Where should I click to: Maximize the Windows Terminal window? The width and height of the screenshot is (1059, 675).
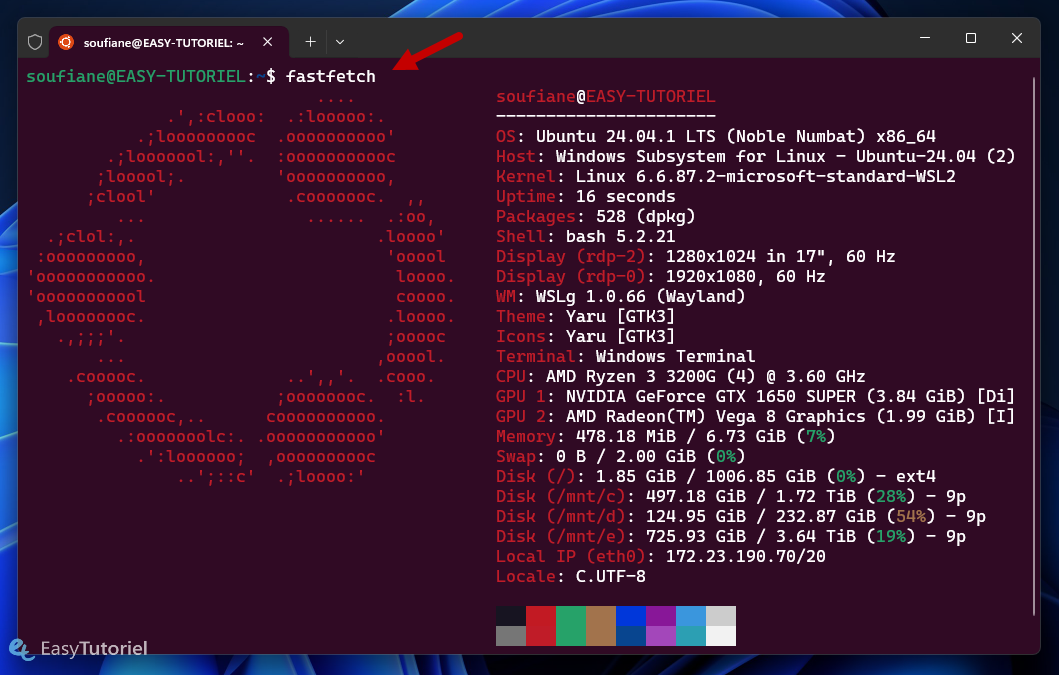click(x=970, y=38)
